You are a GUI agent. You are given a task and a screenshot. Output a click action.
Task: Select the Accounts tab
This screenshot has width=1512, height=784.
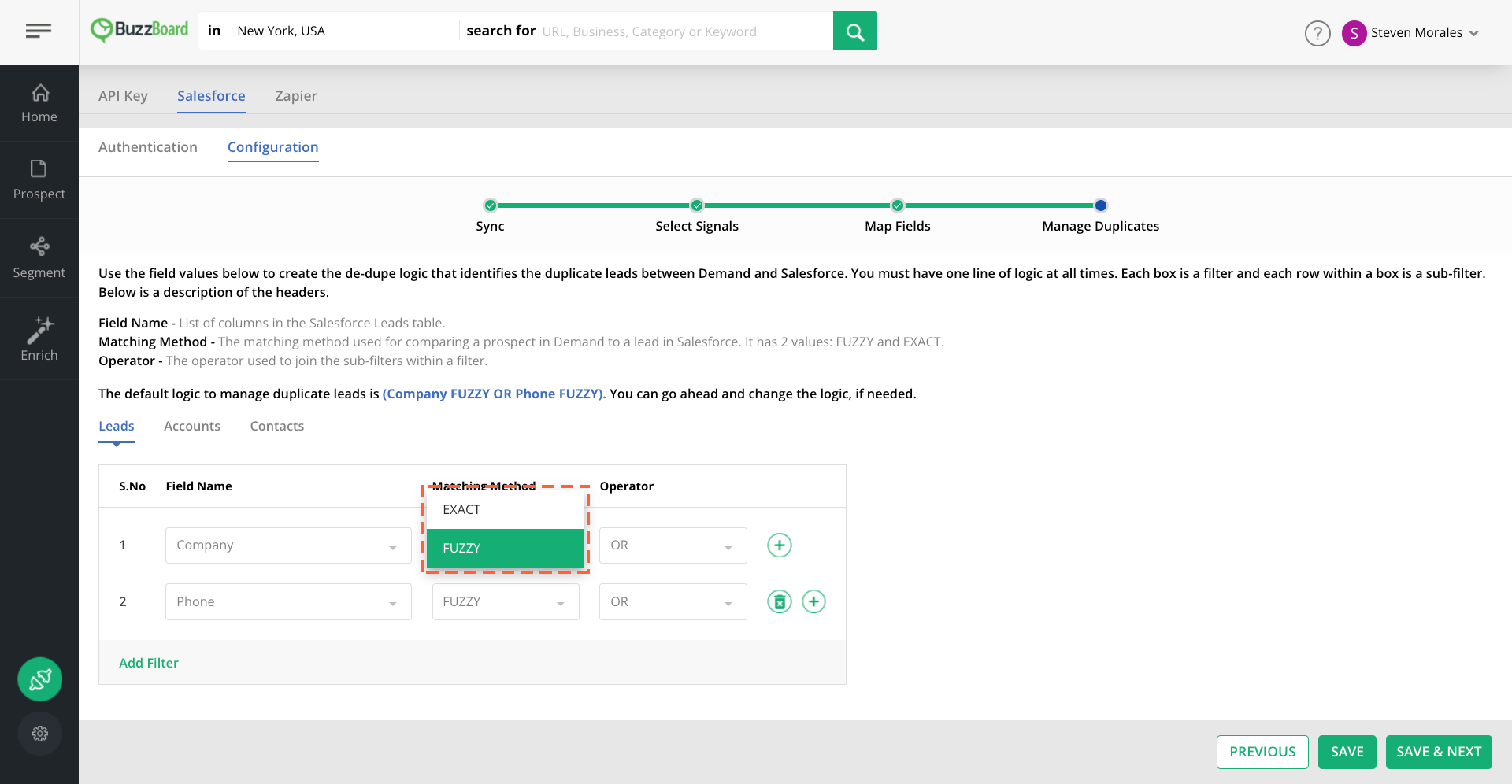192,426
